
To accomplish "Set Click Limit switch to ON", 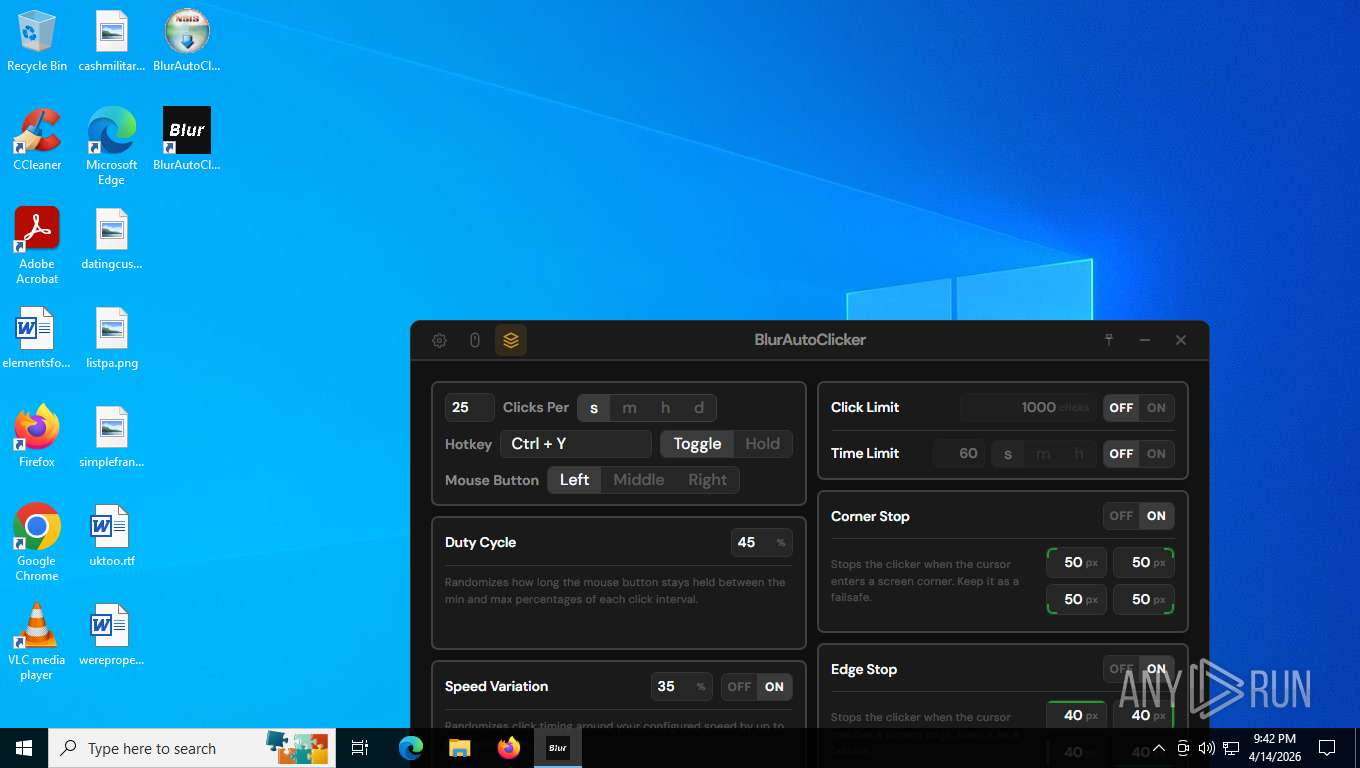I will [1157, 408].
